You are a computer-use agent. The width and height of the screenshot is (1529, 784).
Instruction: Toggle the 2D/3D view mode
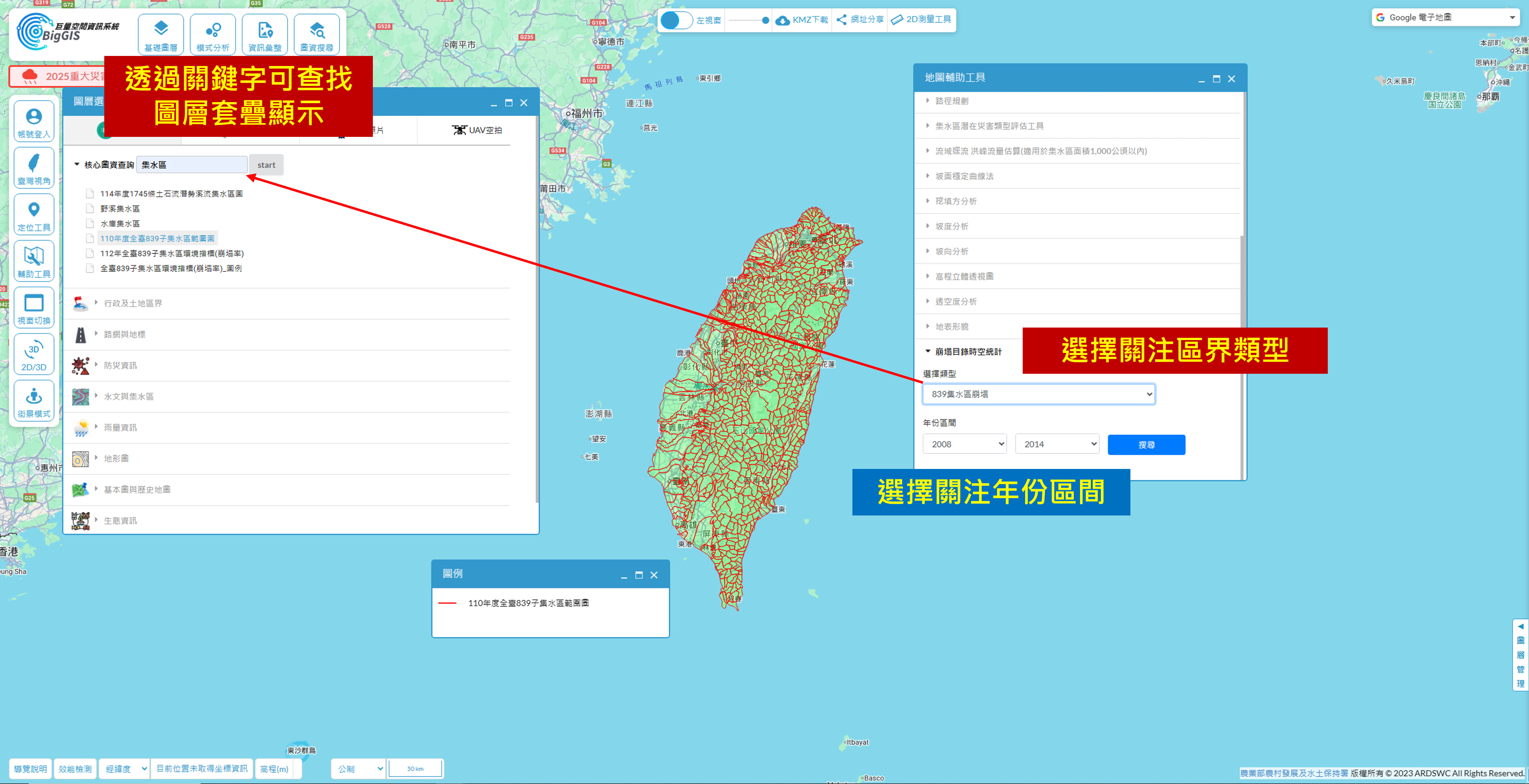(34, 354)
